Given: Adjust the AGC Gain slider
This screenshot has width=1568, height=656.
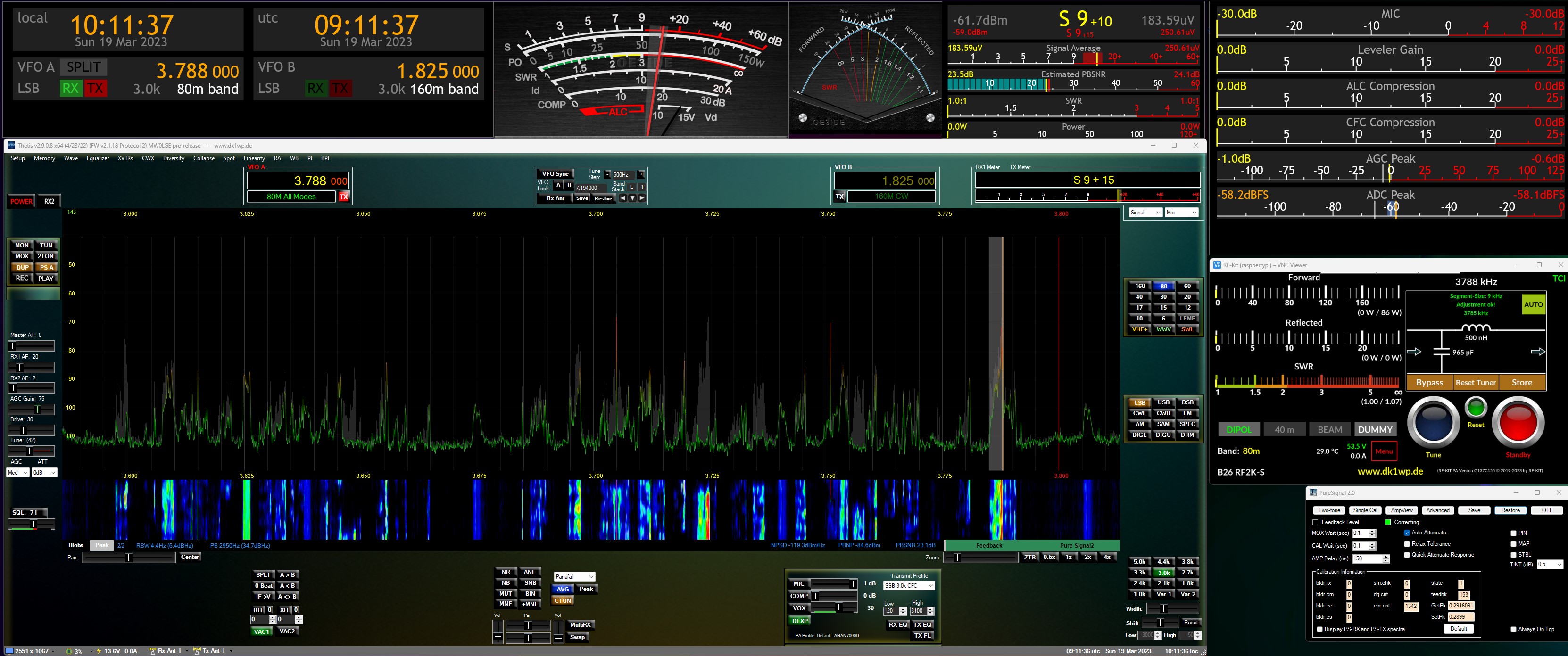Looking at the screenshot, I should 31,410.
